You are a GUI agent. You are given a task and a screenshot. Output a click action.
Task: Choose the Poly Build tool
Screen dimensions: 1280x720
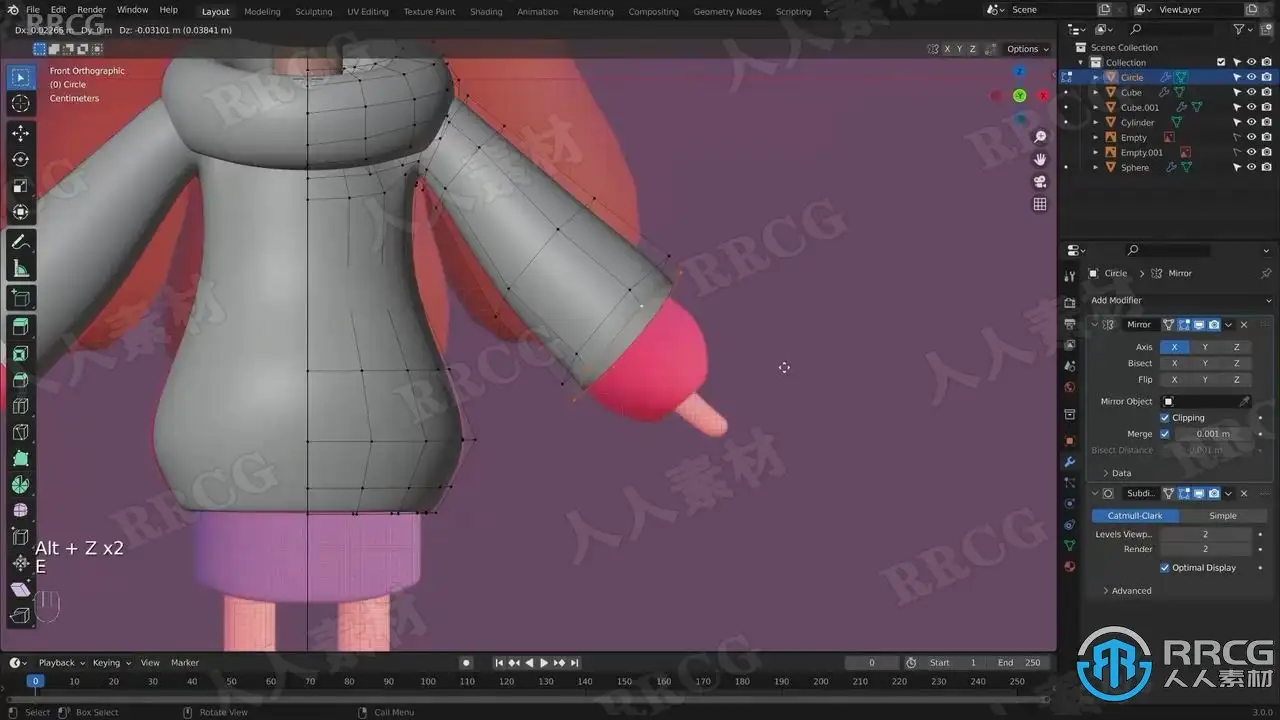click(21, 458)
